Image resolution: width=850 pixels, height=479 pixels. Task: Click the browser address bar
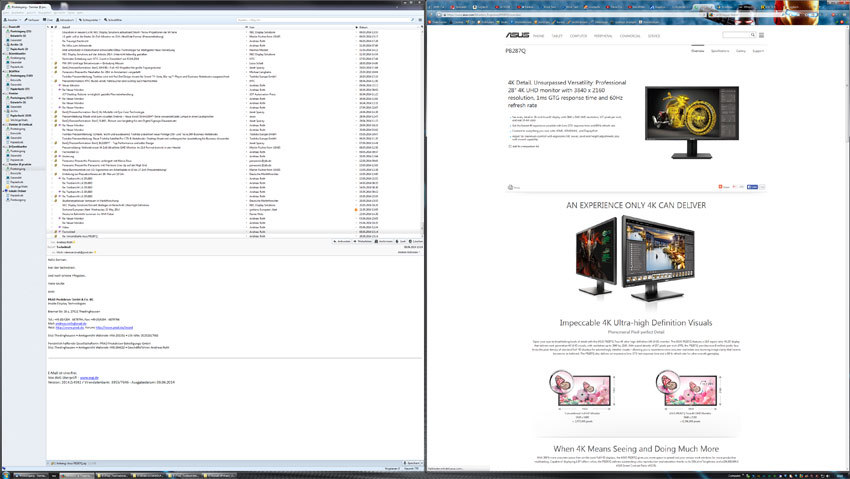[x=575, y=15]
